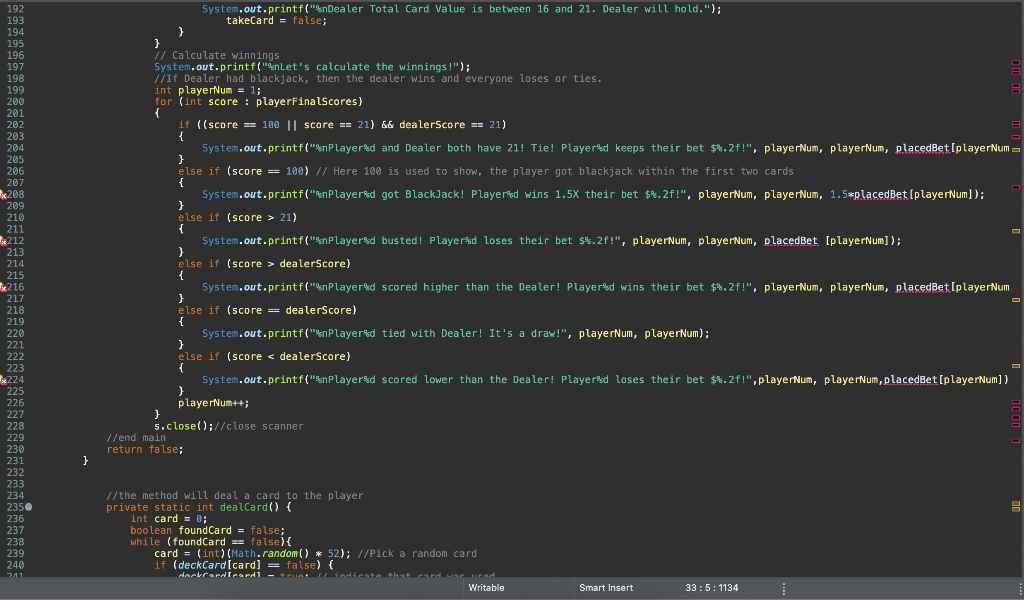Click the 'return false;' statement on line 230
The image size is (1024, 600).
[x=145, y=450]
